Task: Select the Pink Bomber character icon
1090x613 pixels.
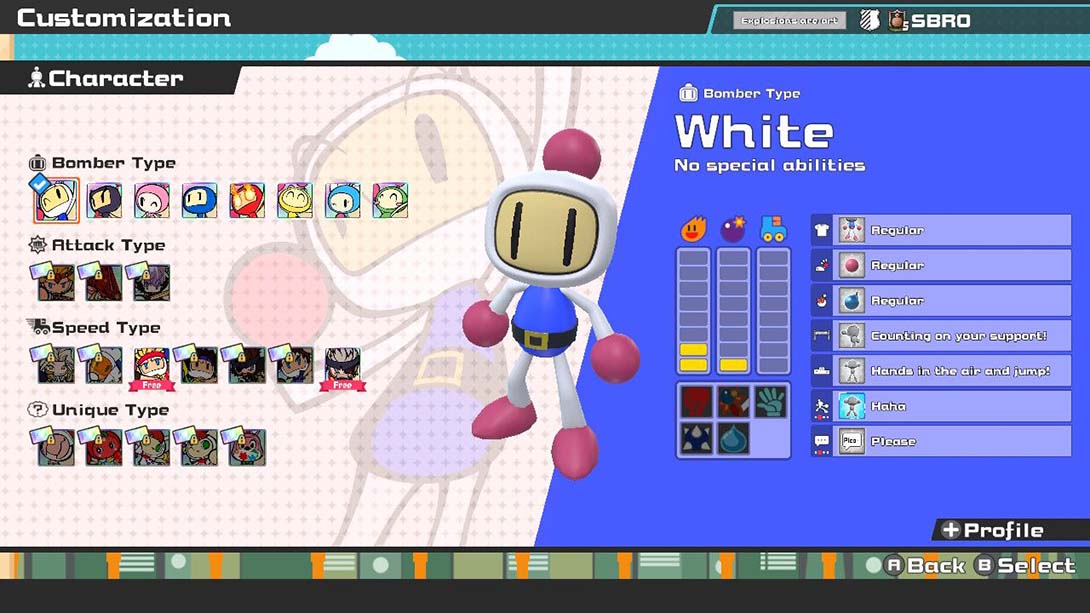Action: (152, 200)
